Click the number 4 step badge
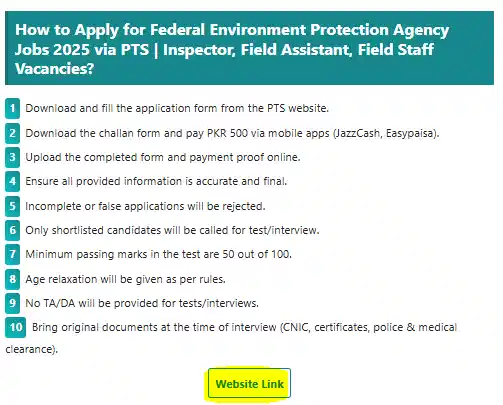This screenshot has width=503, height=405. tap(12, 182)
